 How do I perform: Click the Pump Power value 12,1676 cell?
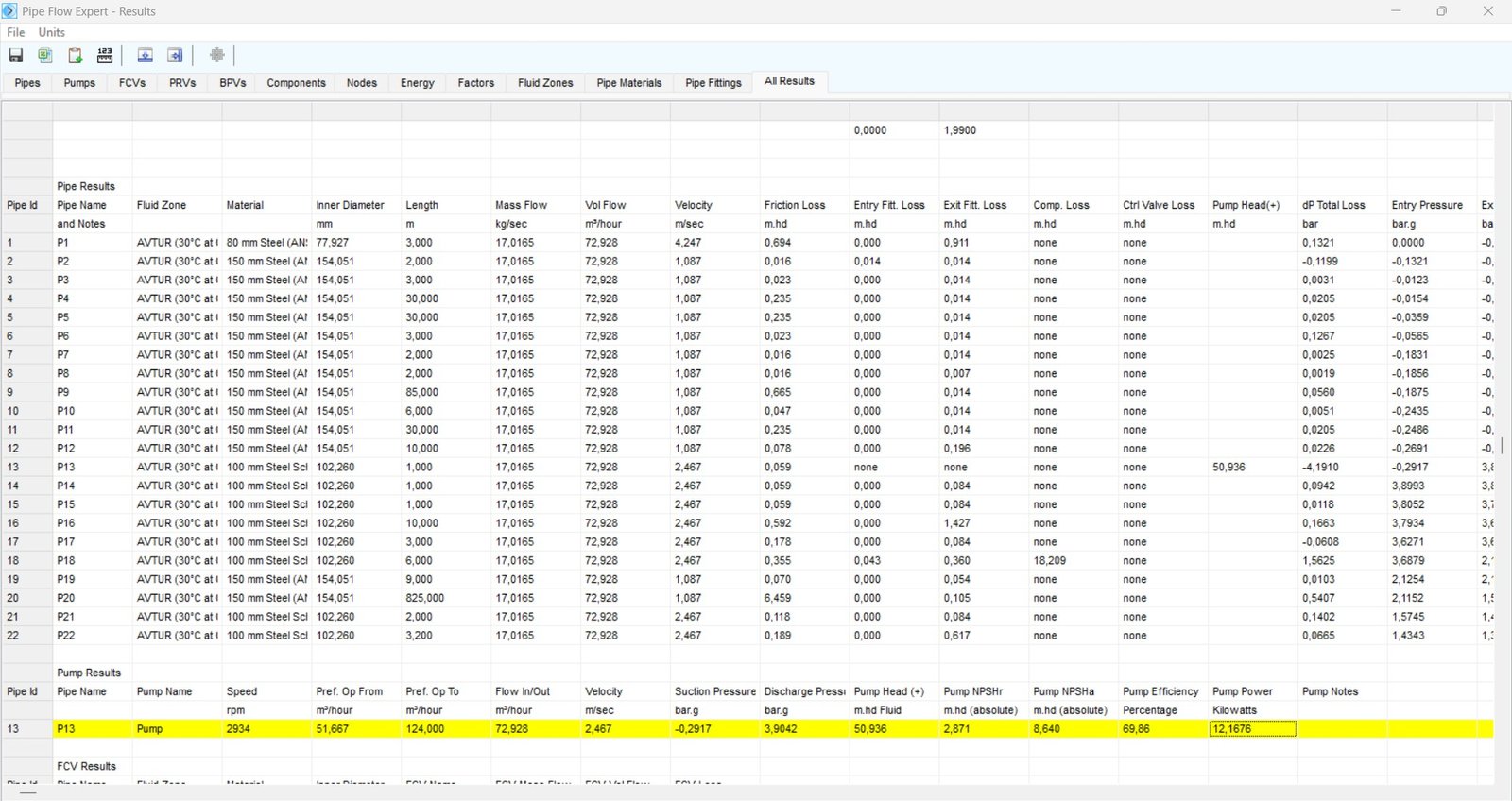coord(1252,729)
